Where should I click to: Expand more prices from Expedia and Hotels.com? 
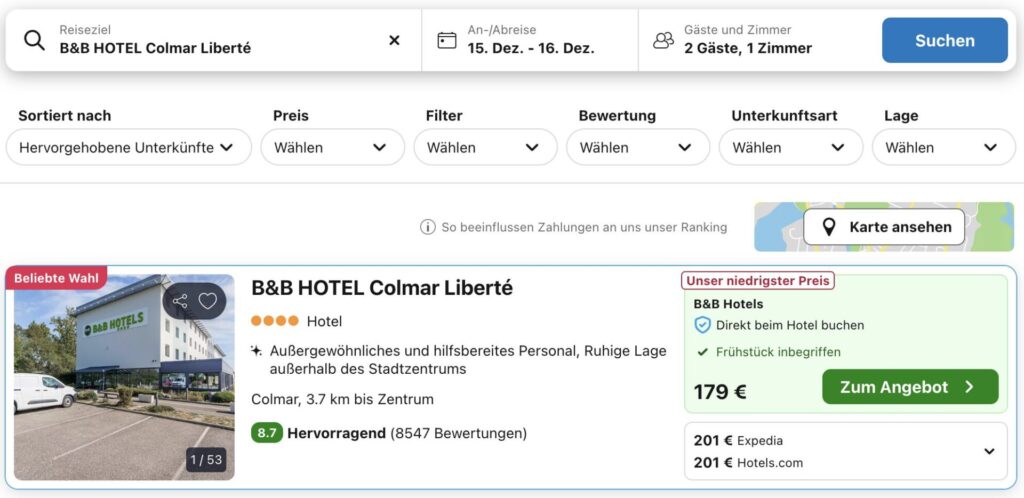[989, 451]
